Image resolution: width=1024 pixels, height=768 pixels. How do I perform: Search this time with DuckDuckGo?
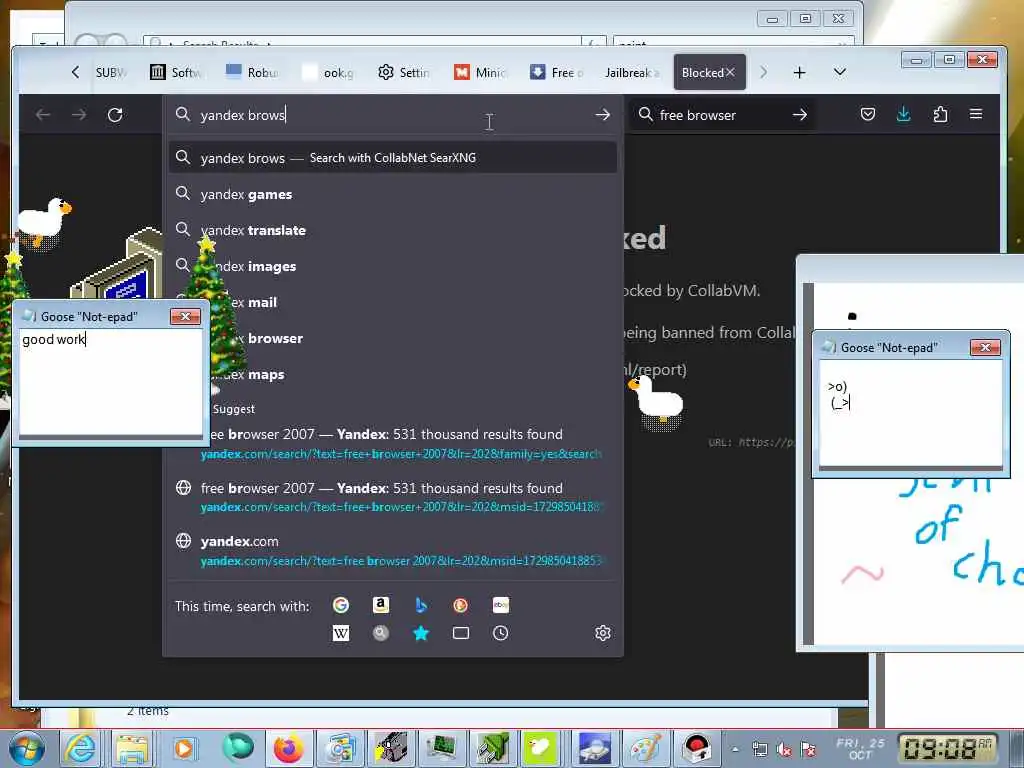[460, 605]
